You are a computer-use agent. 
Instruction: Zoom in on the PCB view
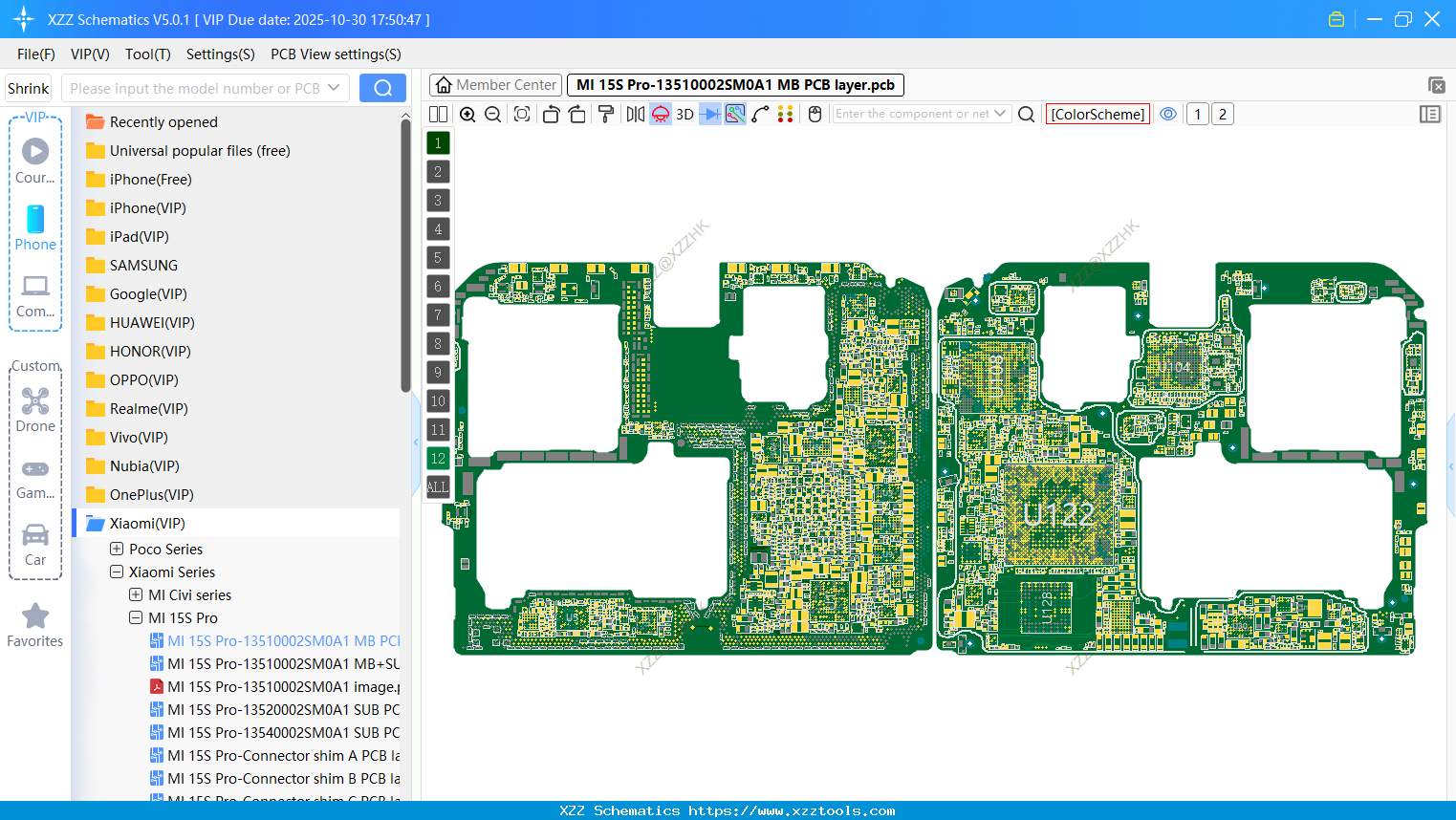pyautogui.click(x=467, y=114)
